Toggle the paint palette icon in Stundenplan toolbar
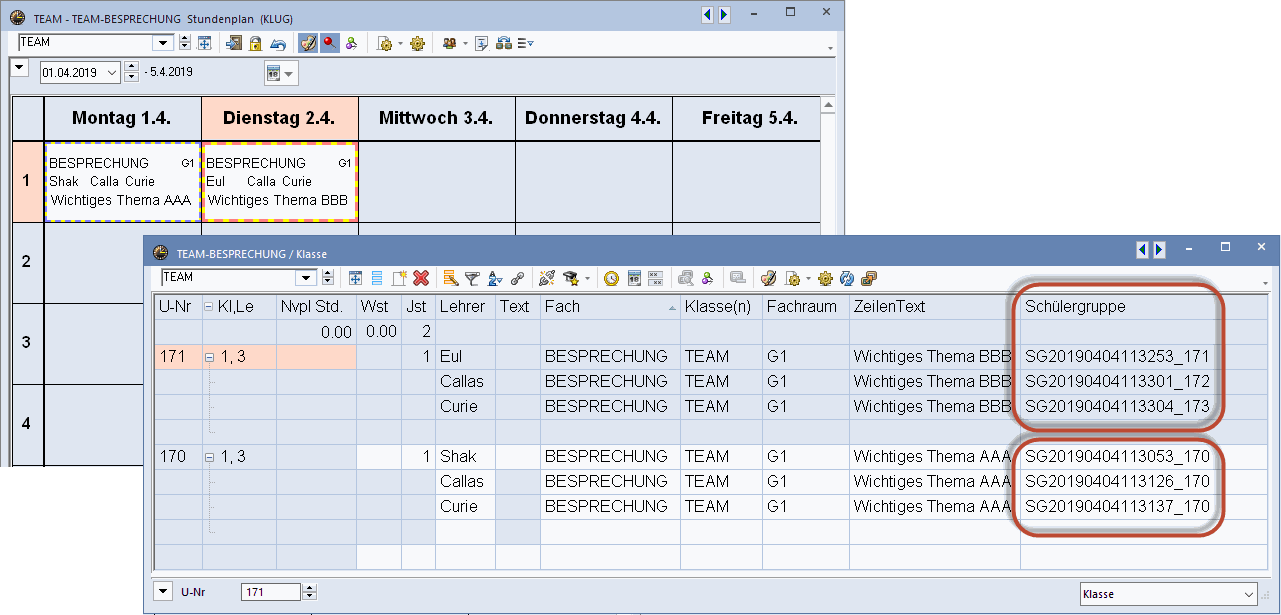This screenshot has width=1281, height=615. point(307,43)
